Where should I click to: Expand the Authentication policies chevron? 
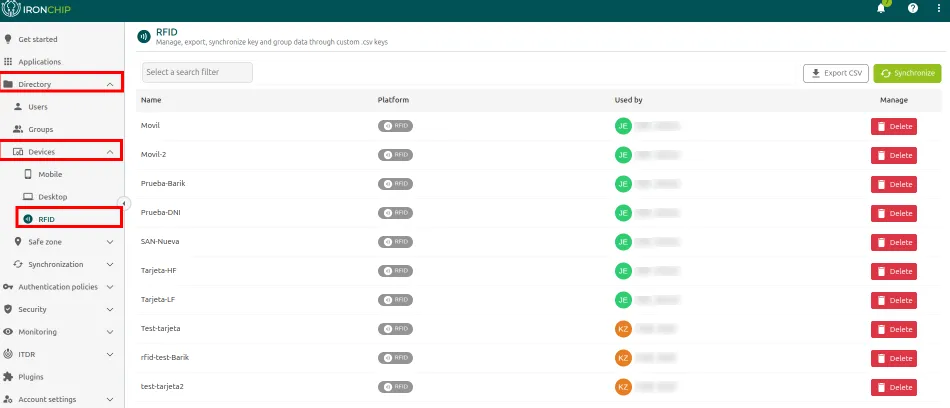(x=110, y=287)
